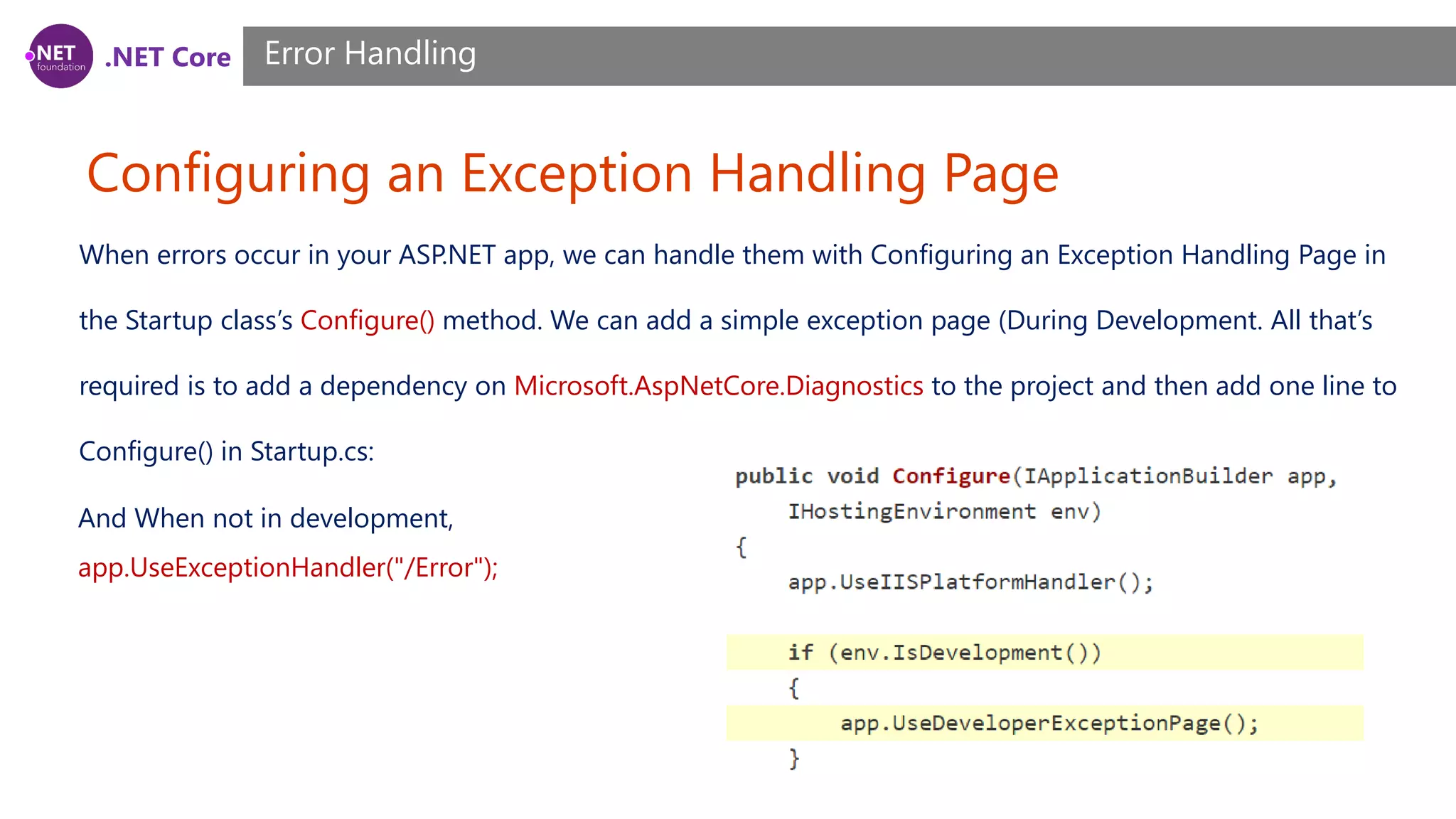Click the 'Configure() in Startup.cs:' text
Image resolution: width=1456 pixels, height=819 pixels.
coord(226,451)
